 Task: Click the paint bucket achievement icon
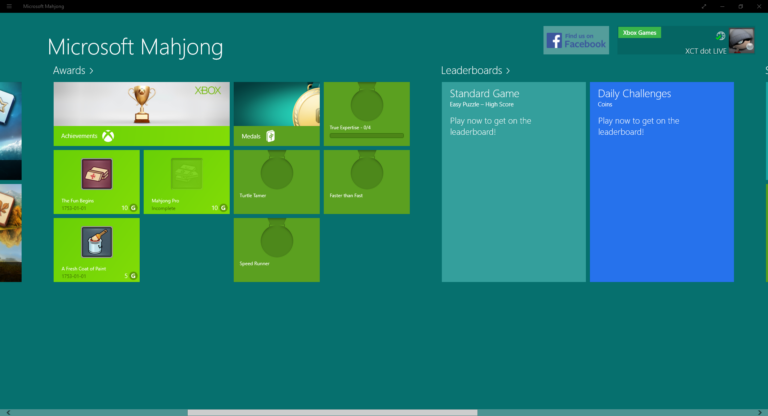pyautogui.click(x=97, y=242)
